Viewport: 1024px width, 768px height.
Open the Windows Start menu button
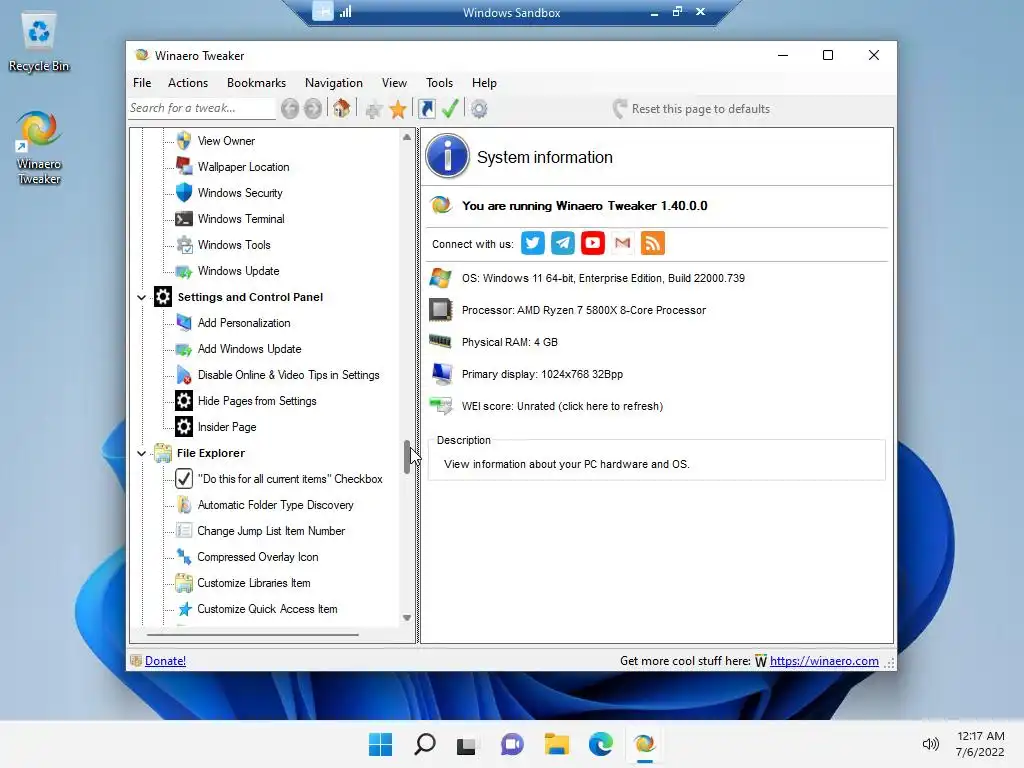(381, 744)
